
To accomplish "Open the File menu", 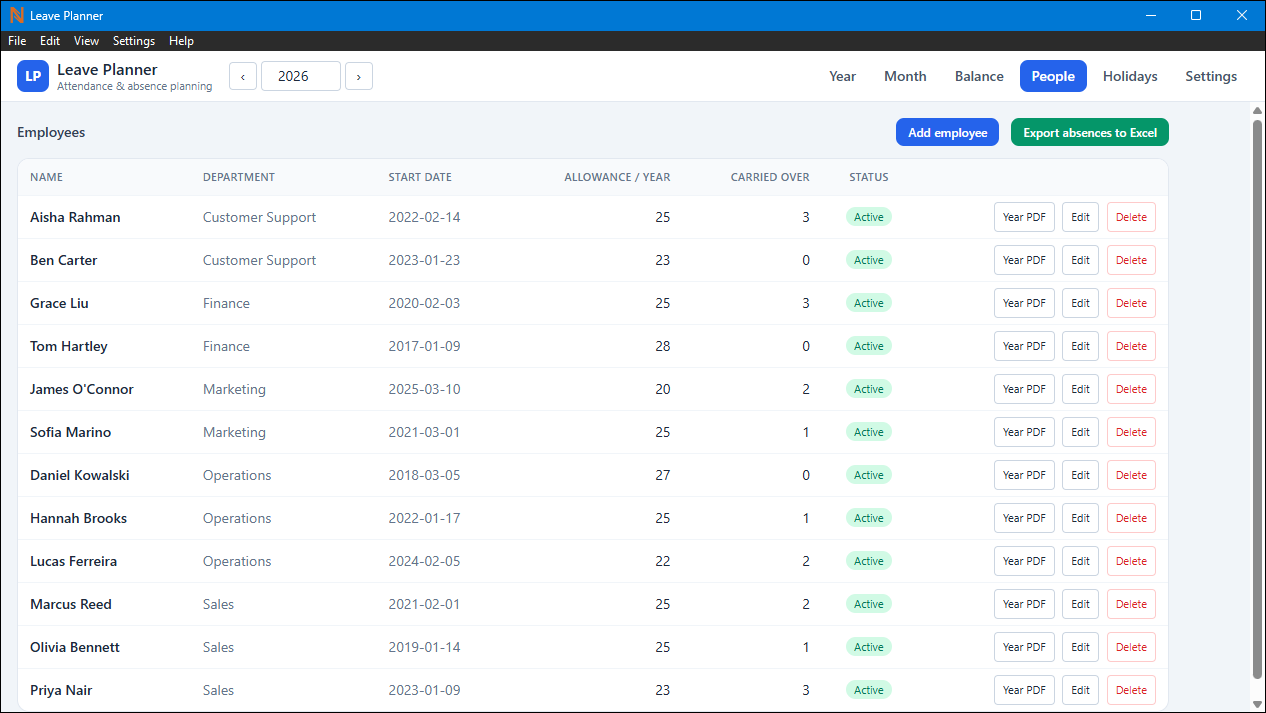I will click(x=17, y=41).
